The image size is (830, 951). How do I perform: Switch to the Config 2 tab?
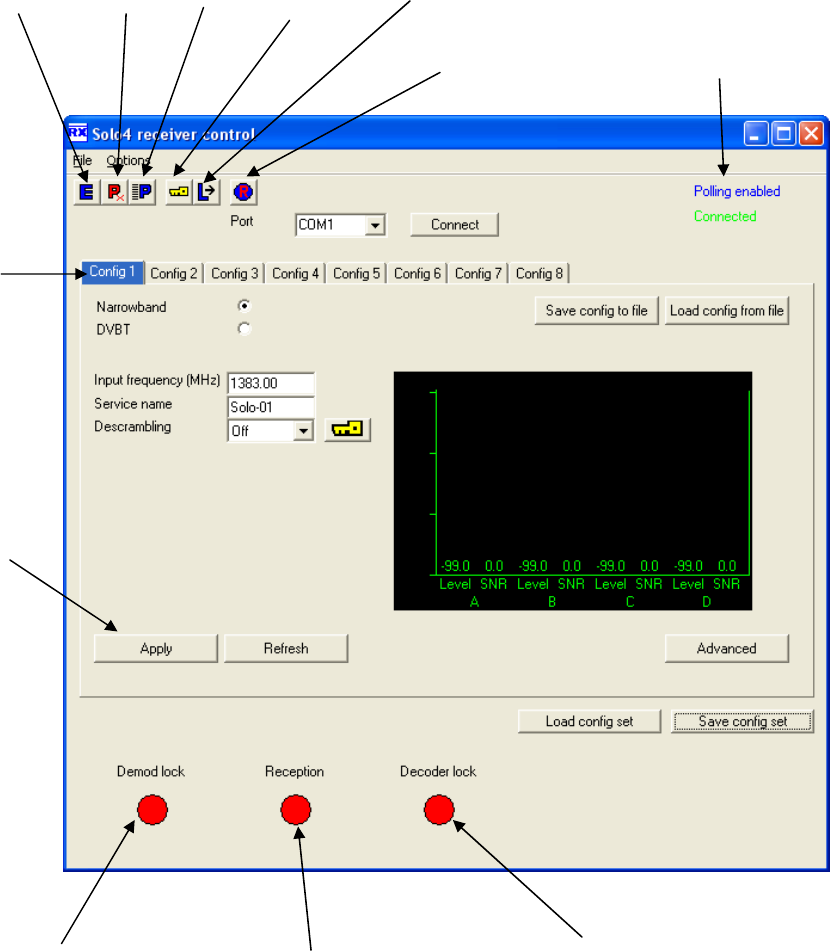point(174,274)
